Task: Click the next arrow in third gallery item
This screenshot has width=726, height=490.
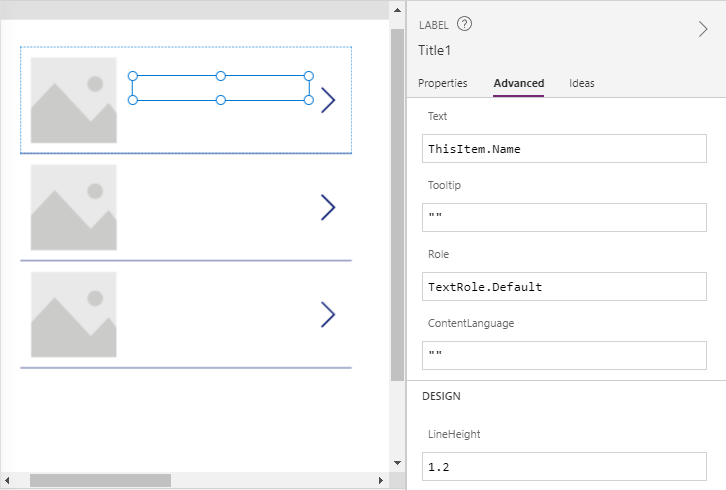Action: point(327,314)
